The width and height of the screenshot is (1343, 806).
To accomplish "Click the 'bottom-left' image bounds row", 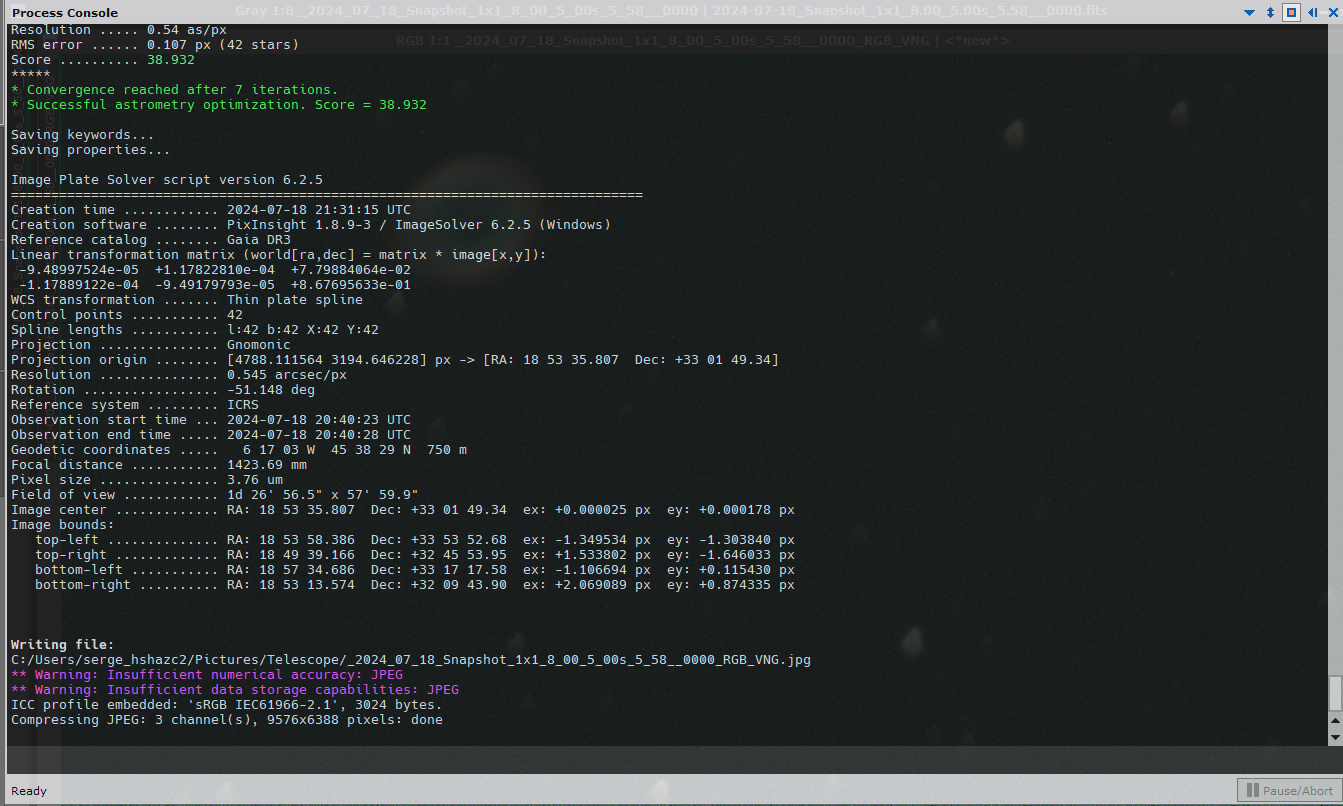I will pyautogui.click(x=415, y=570).
